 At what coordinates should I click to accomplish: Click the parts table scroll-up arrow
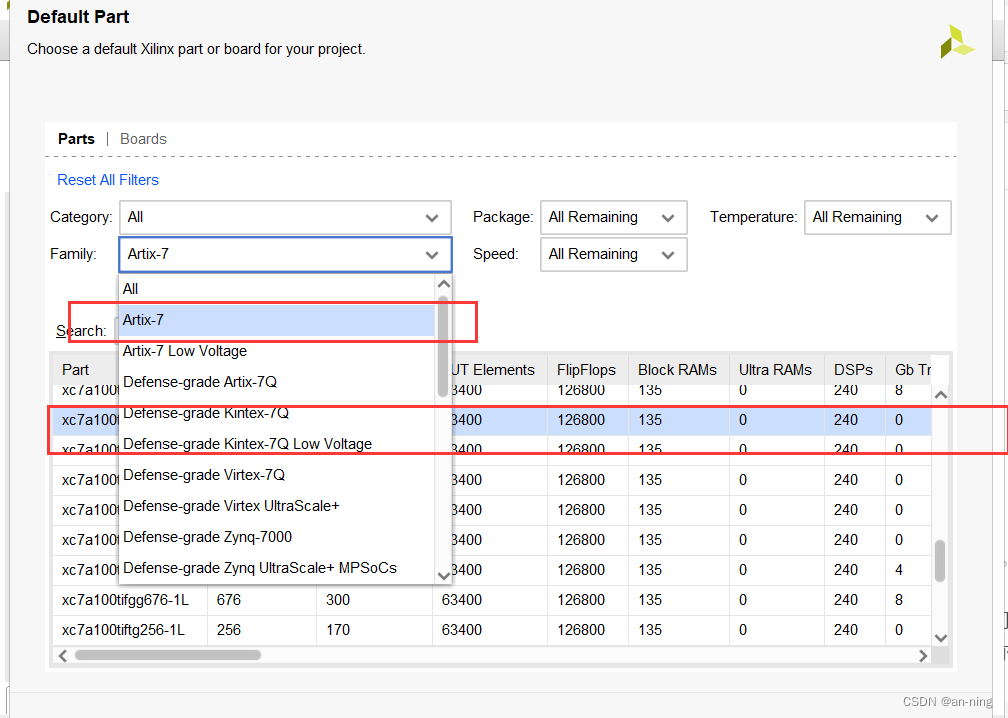click(940, 394)
